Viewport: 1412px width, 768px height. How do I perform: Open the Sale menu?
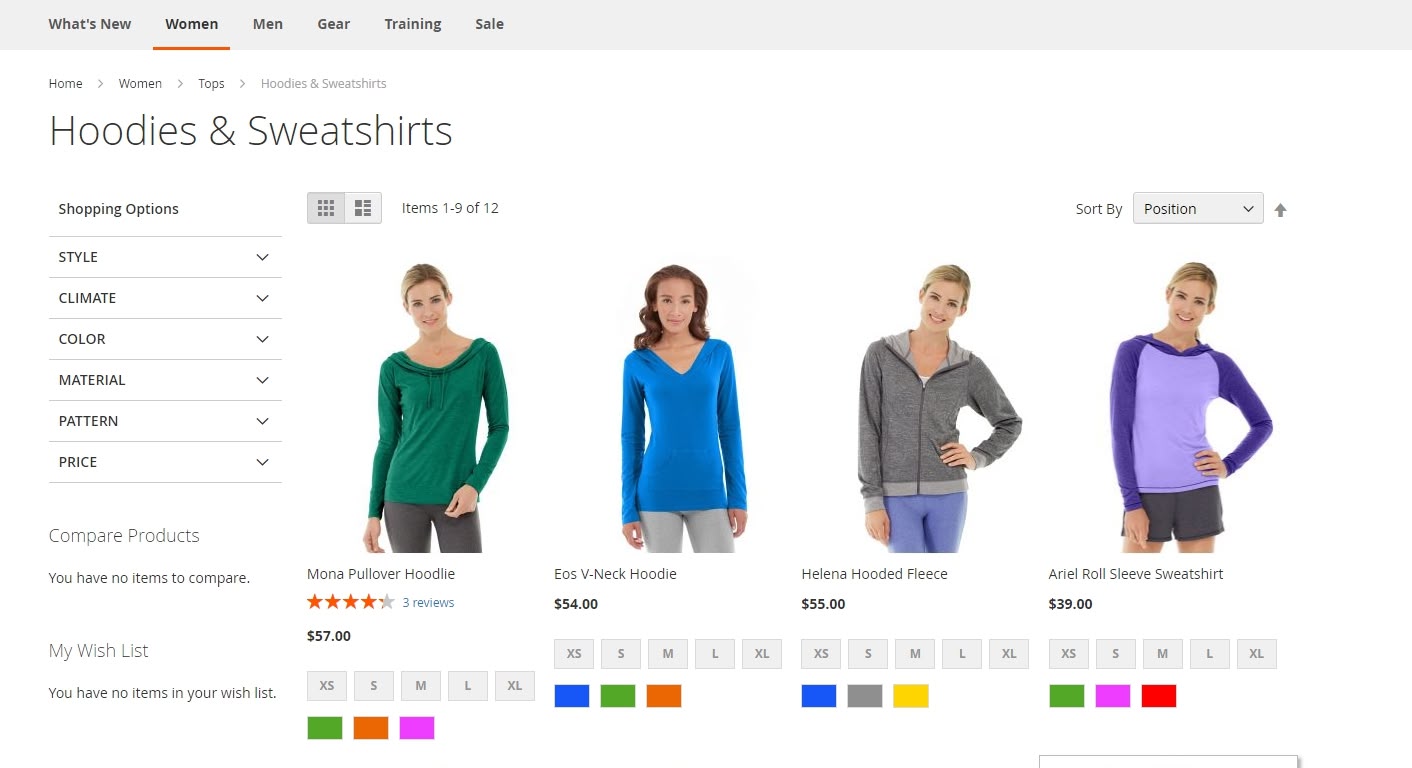tap(489, 24)
